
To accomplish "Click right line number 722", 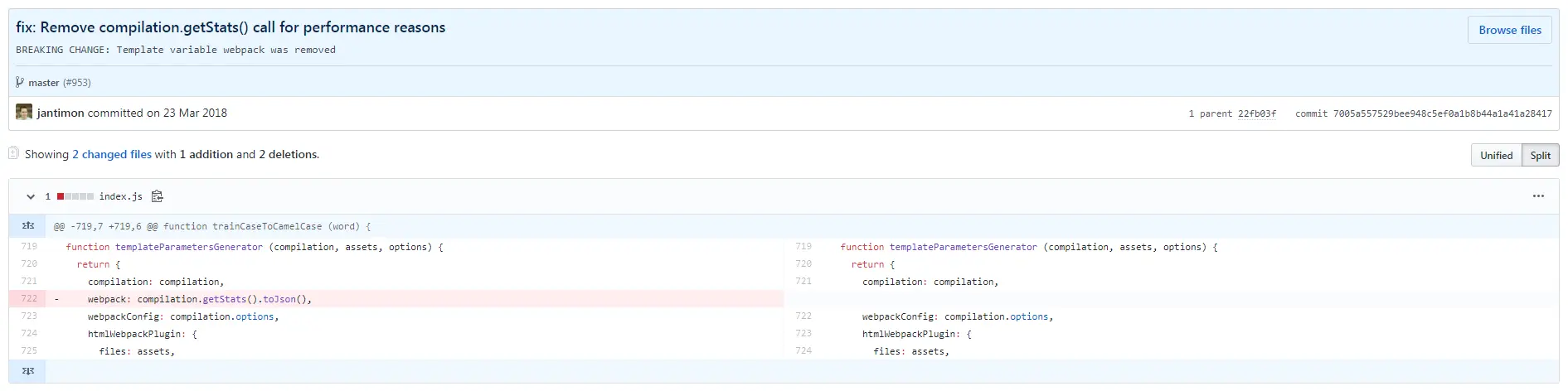I will 803,316.
